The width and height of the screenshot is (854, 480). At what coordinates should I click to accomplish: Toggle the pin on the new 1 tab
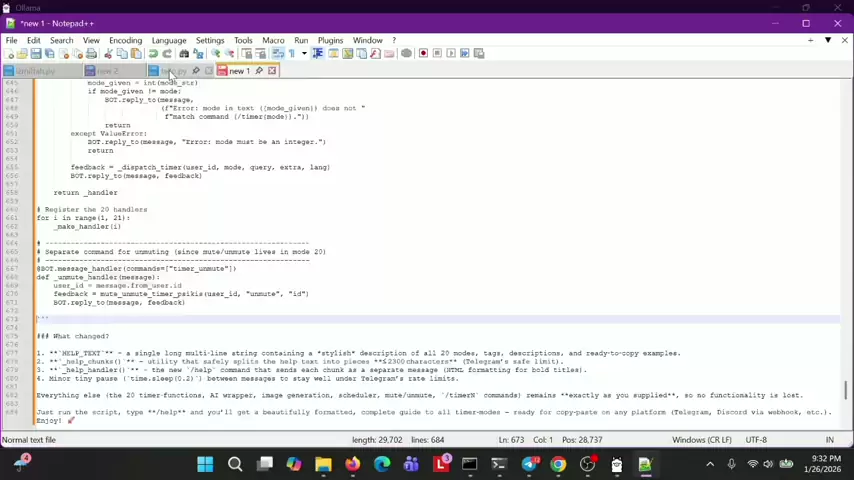click(259, 71)
